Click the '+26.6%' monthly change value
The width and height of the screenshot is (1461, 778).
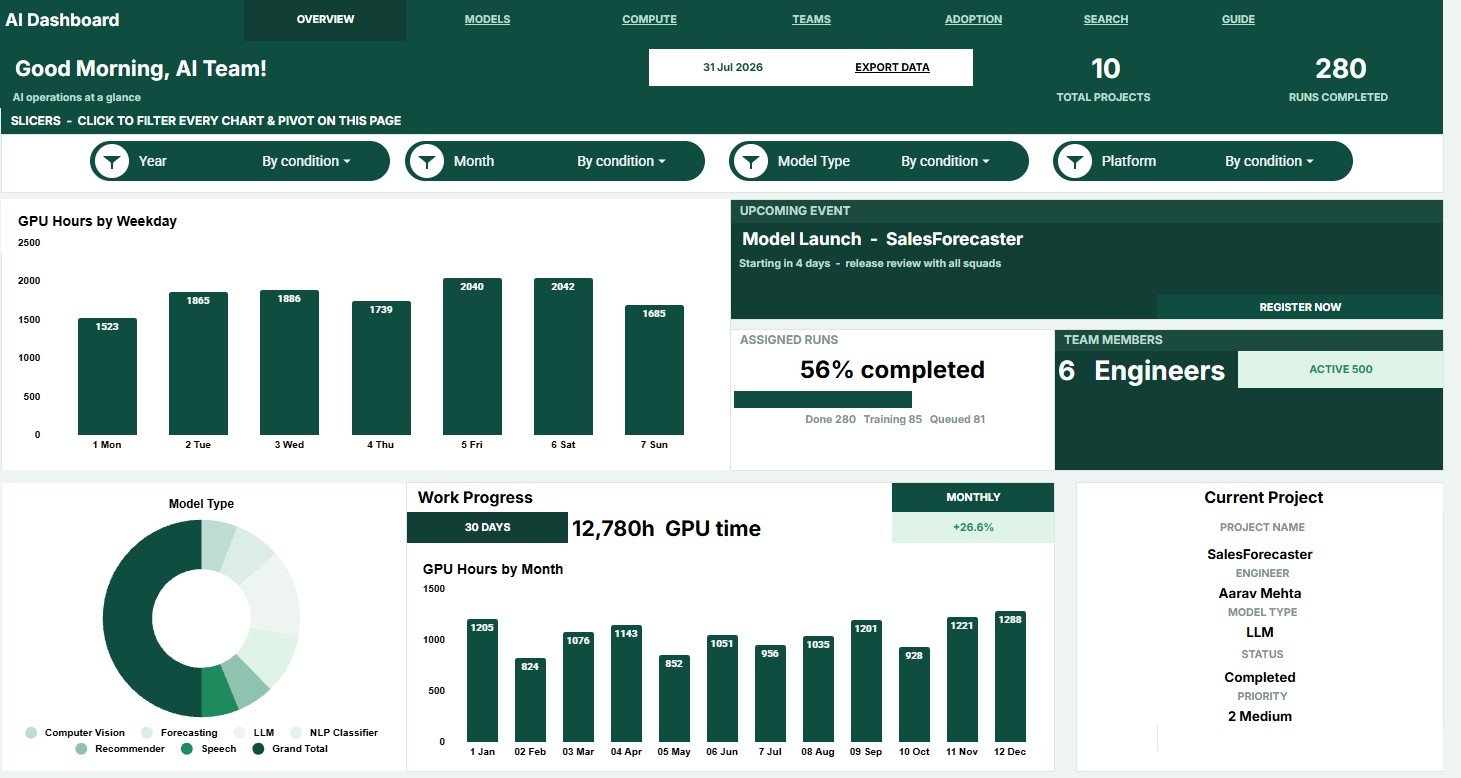tap(973, 527)
